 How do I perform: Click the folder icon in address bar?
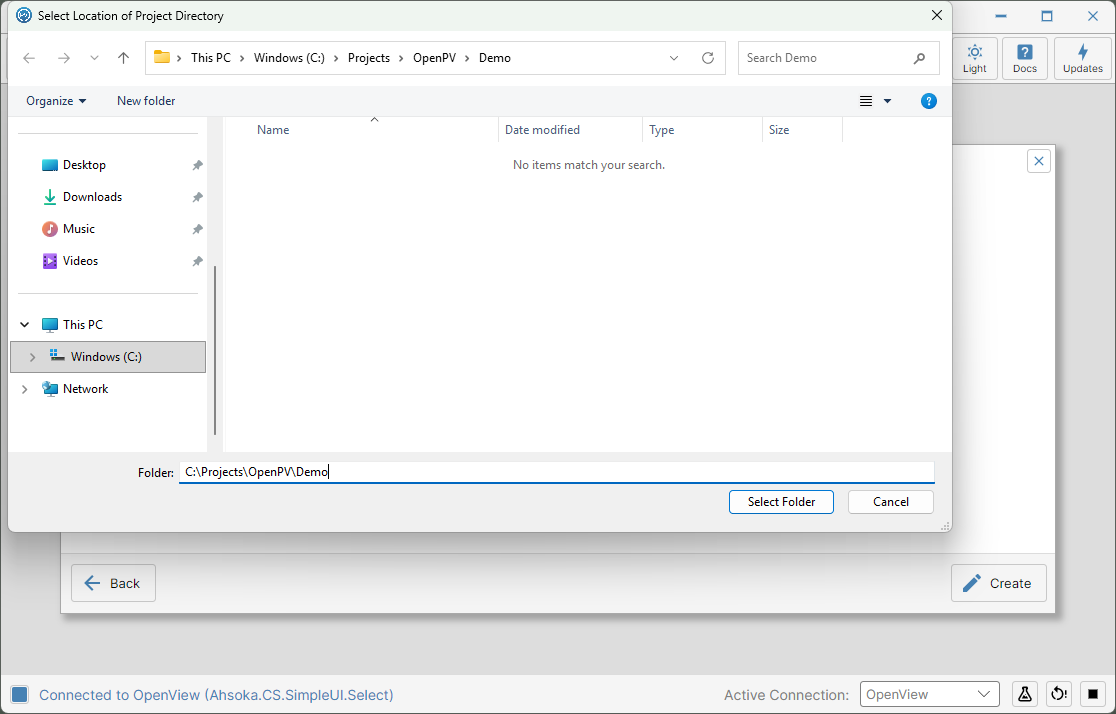[x=162, y=58]
